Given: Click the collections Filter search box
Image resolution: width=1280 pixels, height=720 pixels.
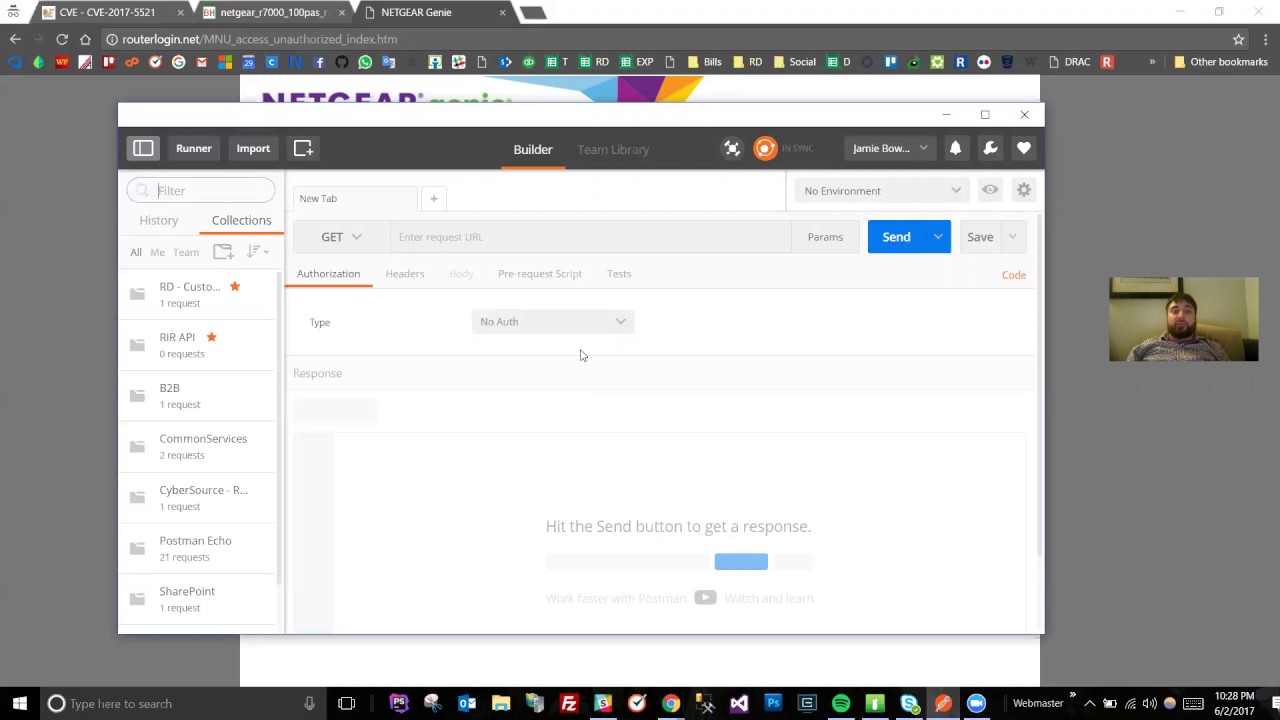Looking at the screenshot, I should [201, 190].
